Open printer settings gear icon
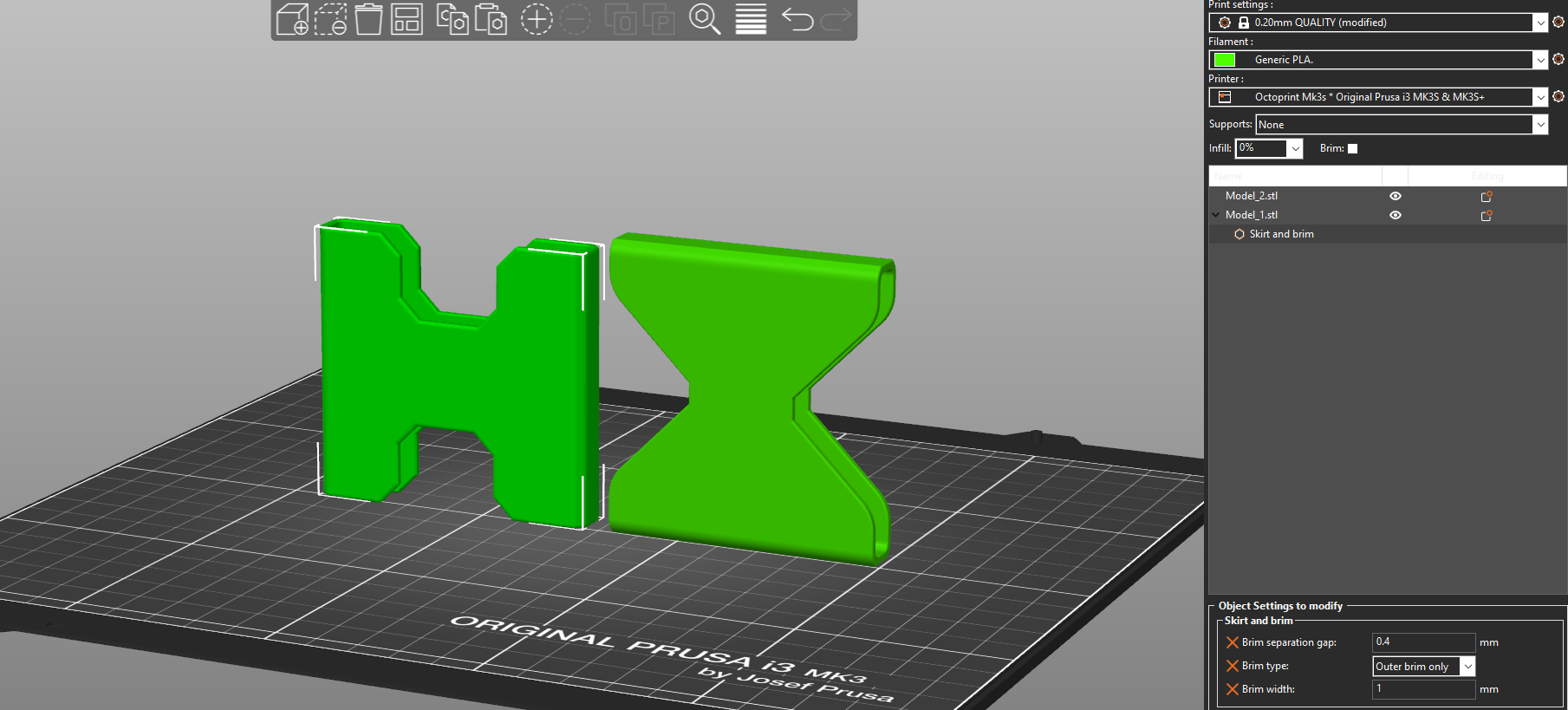Screen dimensions: 1568x710 click(1558, 96)
